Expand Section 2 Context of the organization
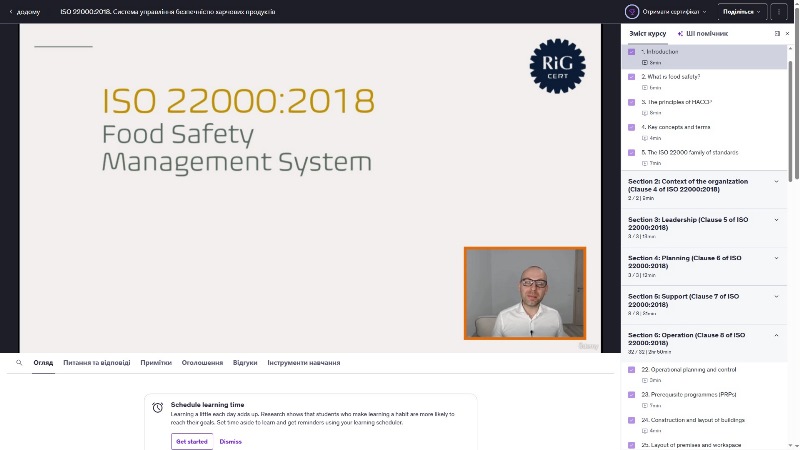The width and height of the screenshot is (800, 450). tap(777, 182)
